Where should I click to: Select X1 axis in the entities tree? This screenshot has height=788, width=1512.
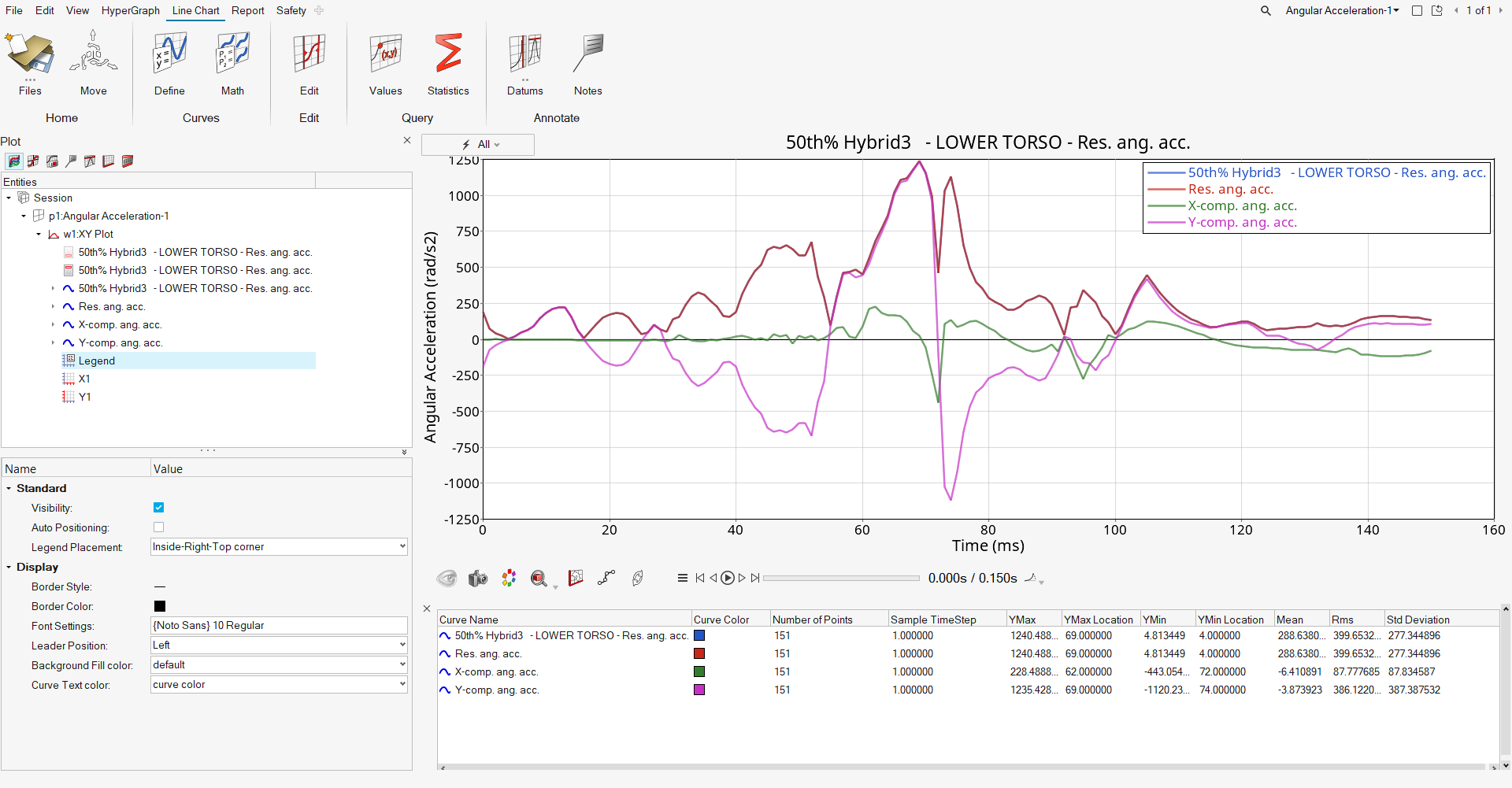coord(84,379)
